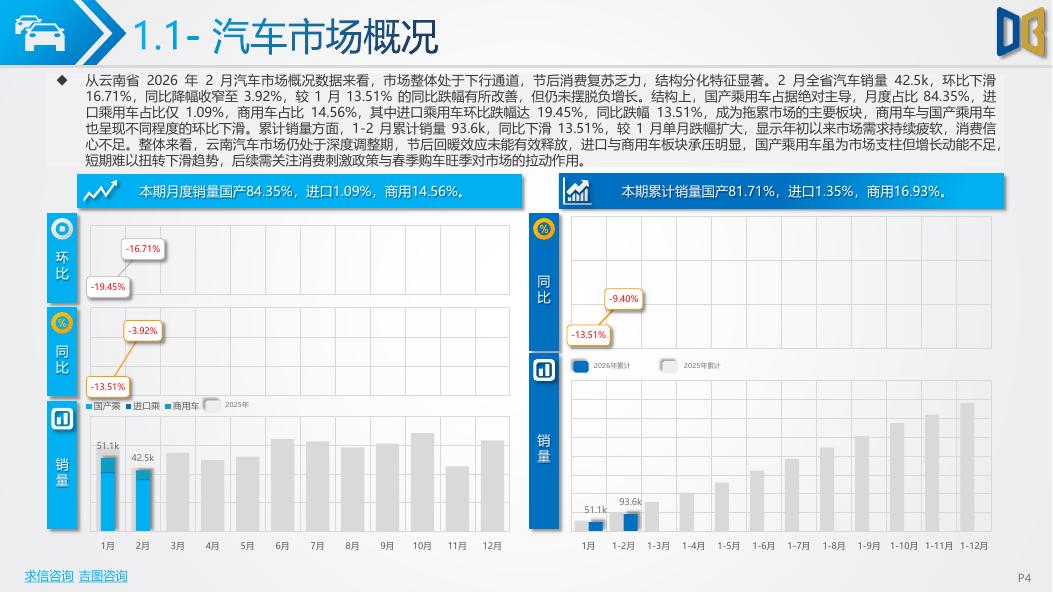The image size is (1053, 592).
Task: Open the 求信咨询 link
Action: pyautogui.click(x=49, y=576)
